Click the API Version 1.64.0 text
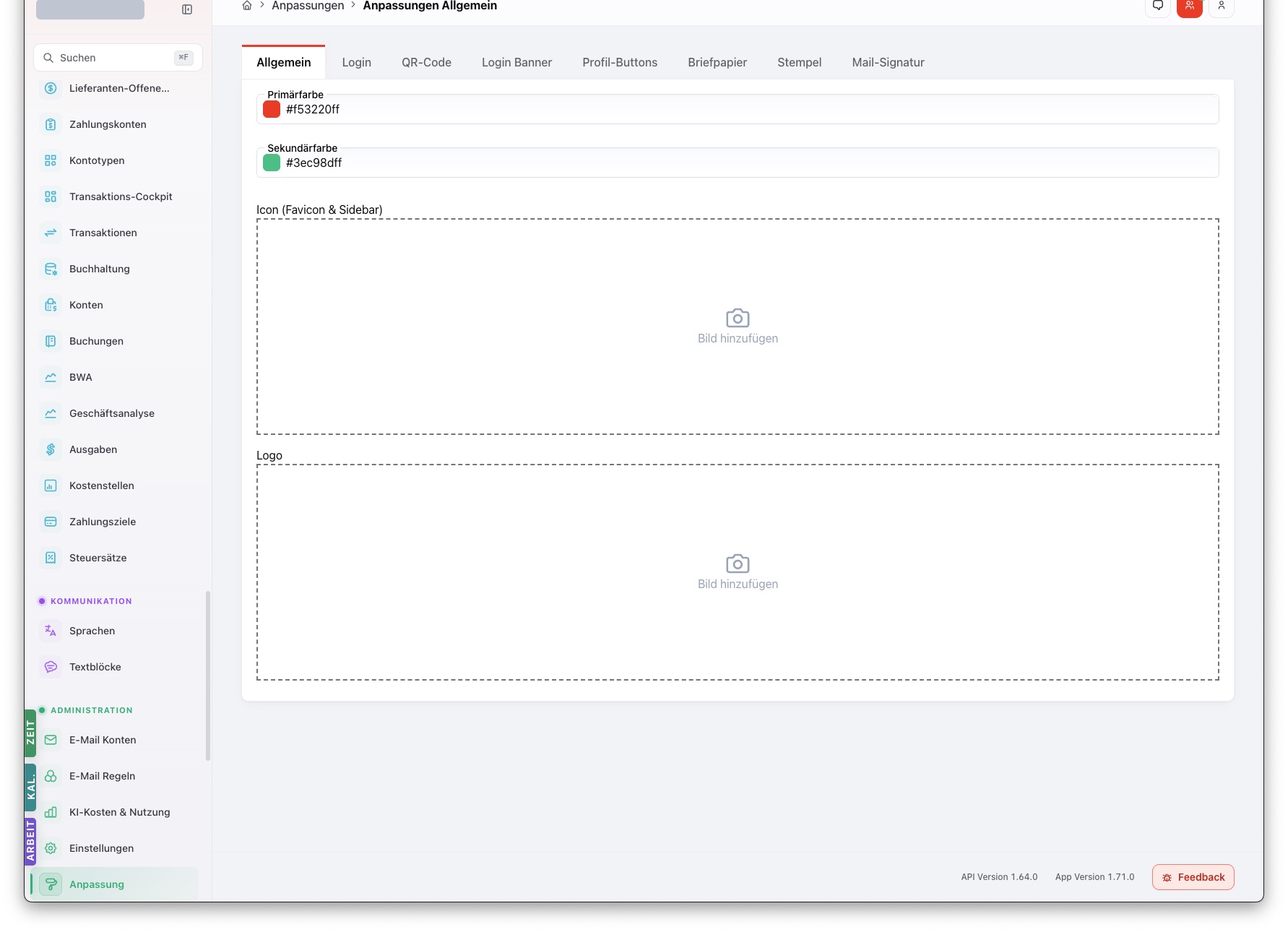 point(999,877)
